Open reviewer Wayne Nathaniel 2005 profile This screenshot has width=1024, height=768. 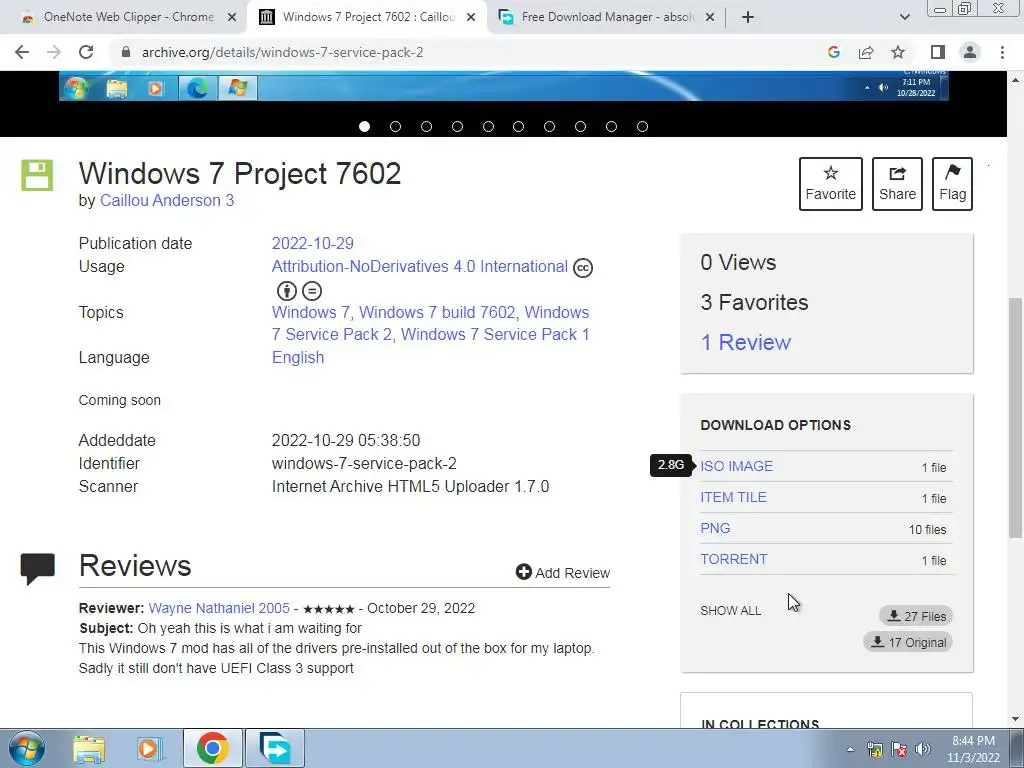(x=219, y=608)
